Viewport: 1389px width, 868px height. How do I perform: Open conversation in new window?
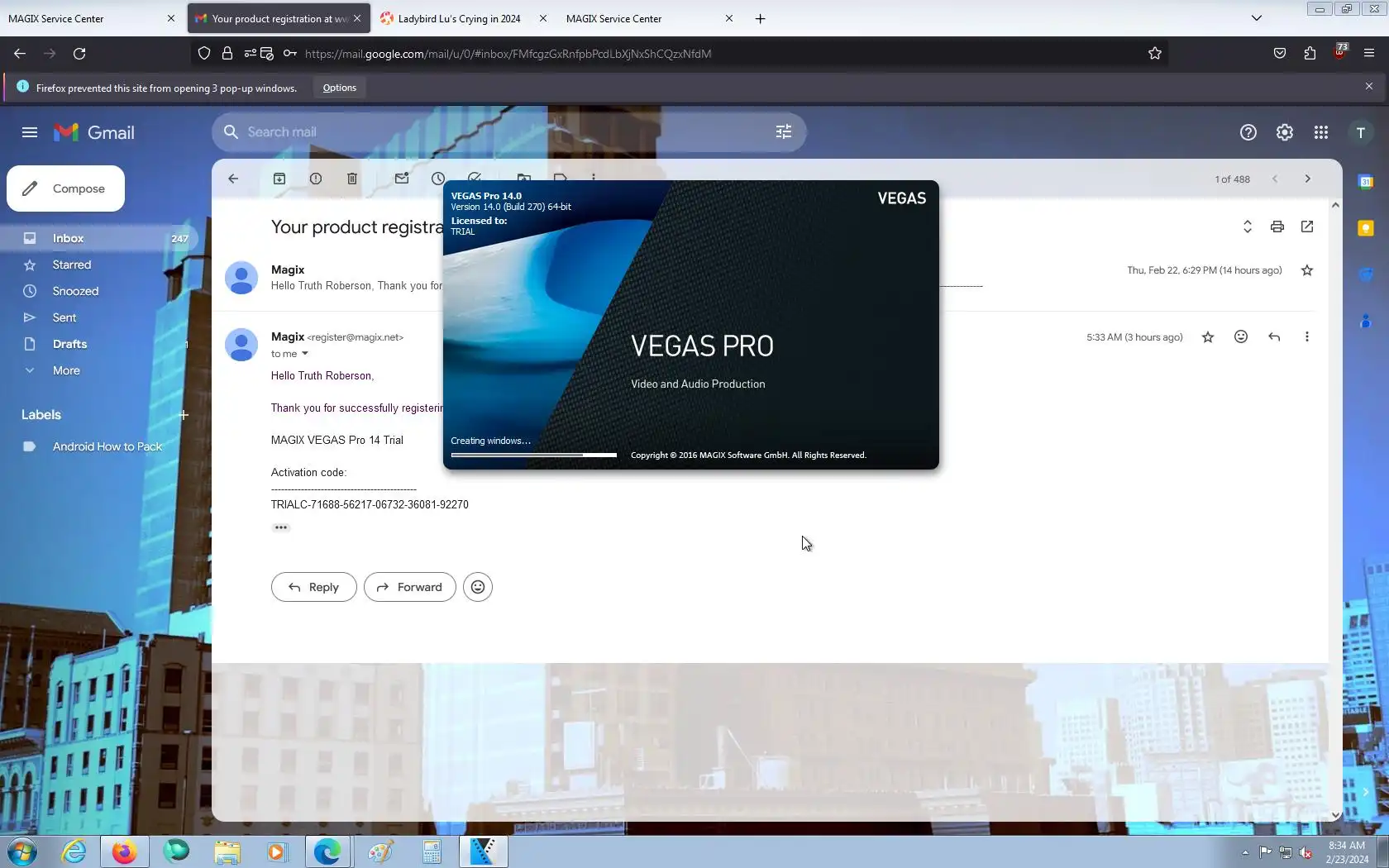tap(1307, 227)
